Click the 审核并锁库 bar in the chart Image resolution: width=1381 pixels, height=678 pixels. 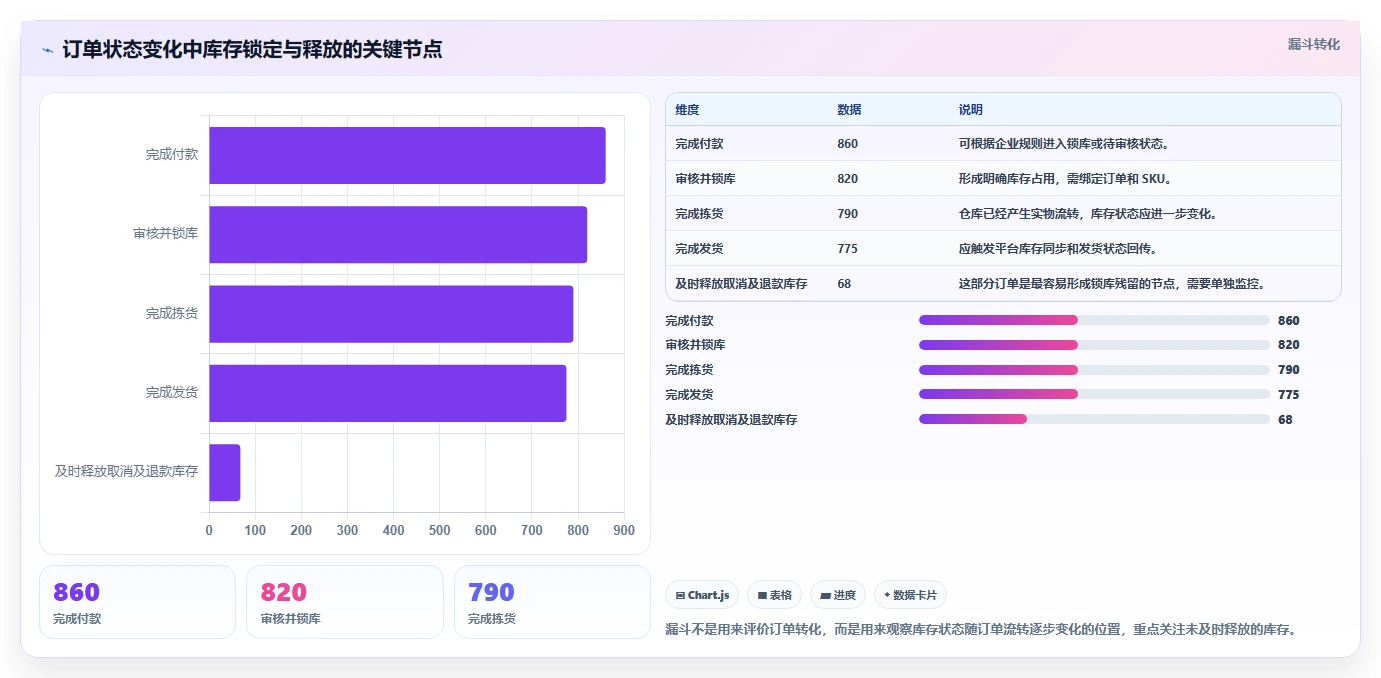click(x=398, y=234)
